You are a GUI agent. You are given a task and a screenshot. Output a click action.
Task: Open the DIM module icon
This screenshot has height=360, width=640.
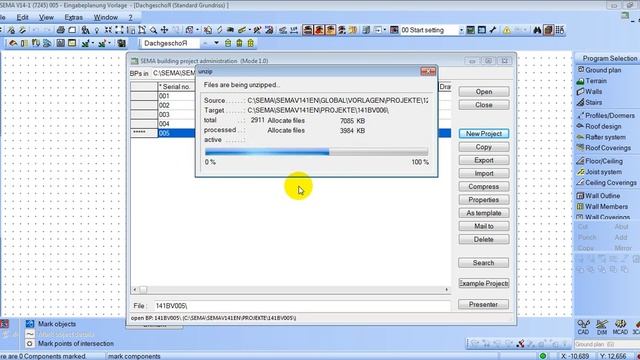click(602, 327)
